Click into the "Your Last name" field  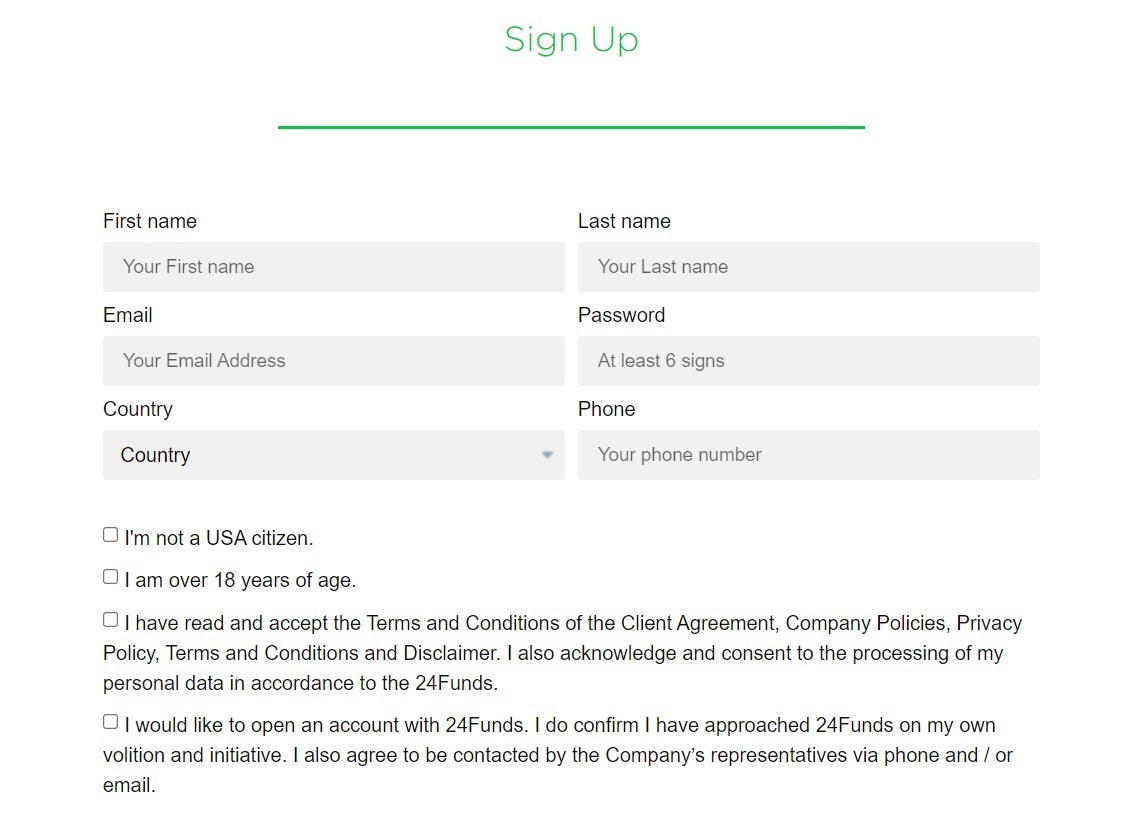pyautogui.click(x=808, y=267)
